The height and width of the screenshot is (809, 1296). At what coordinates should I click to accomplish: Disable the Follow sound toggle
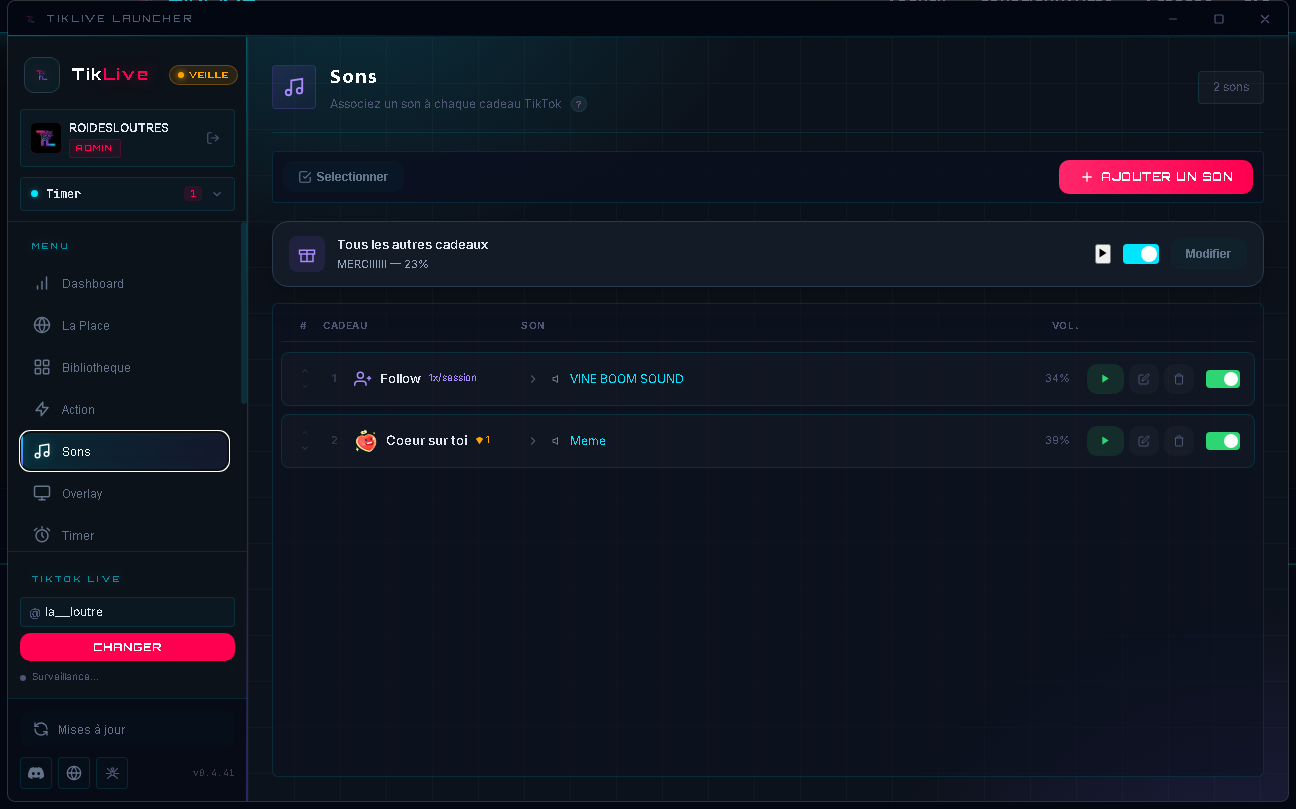click(x=1223, y=379)
